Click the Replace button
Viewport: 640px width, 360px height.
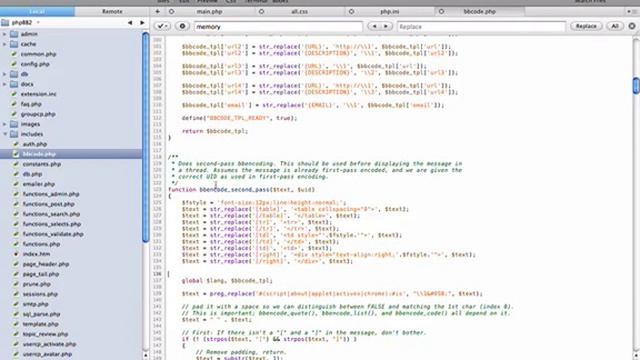[586, 26]
